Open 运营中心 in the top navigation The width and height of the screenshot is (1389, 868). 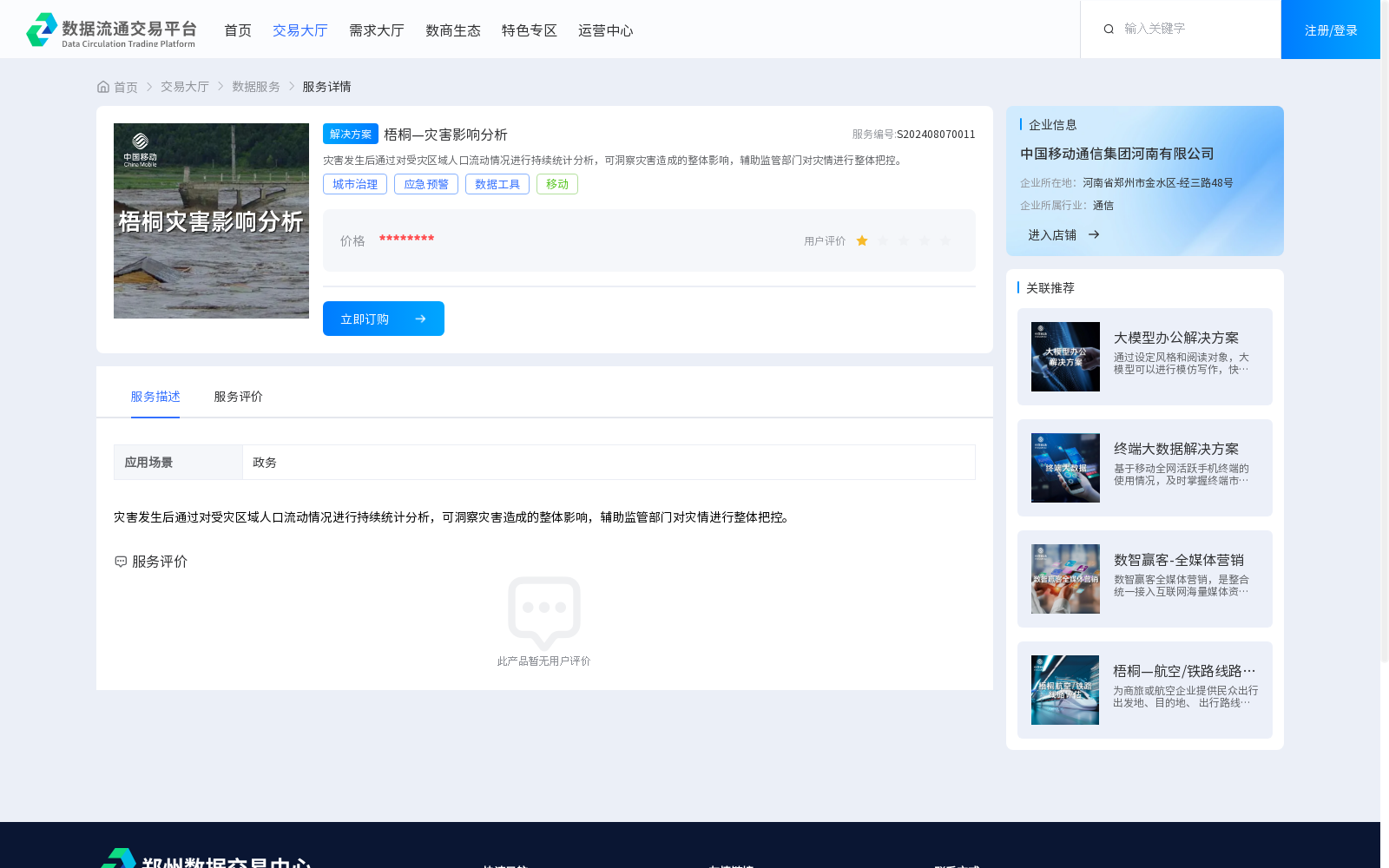(x=606, y=30)
